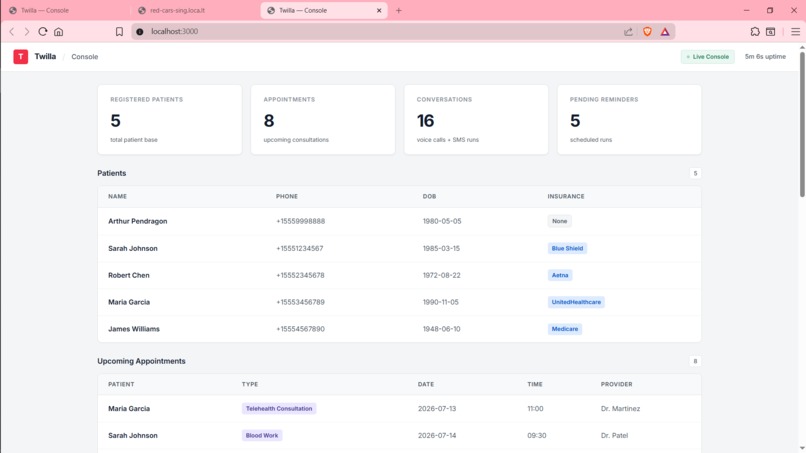Click the Conversations stat card
The height and width of the screenshot is (453, 806).
(x=476, y=119)
